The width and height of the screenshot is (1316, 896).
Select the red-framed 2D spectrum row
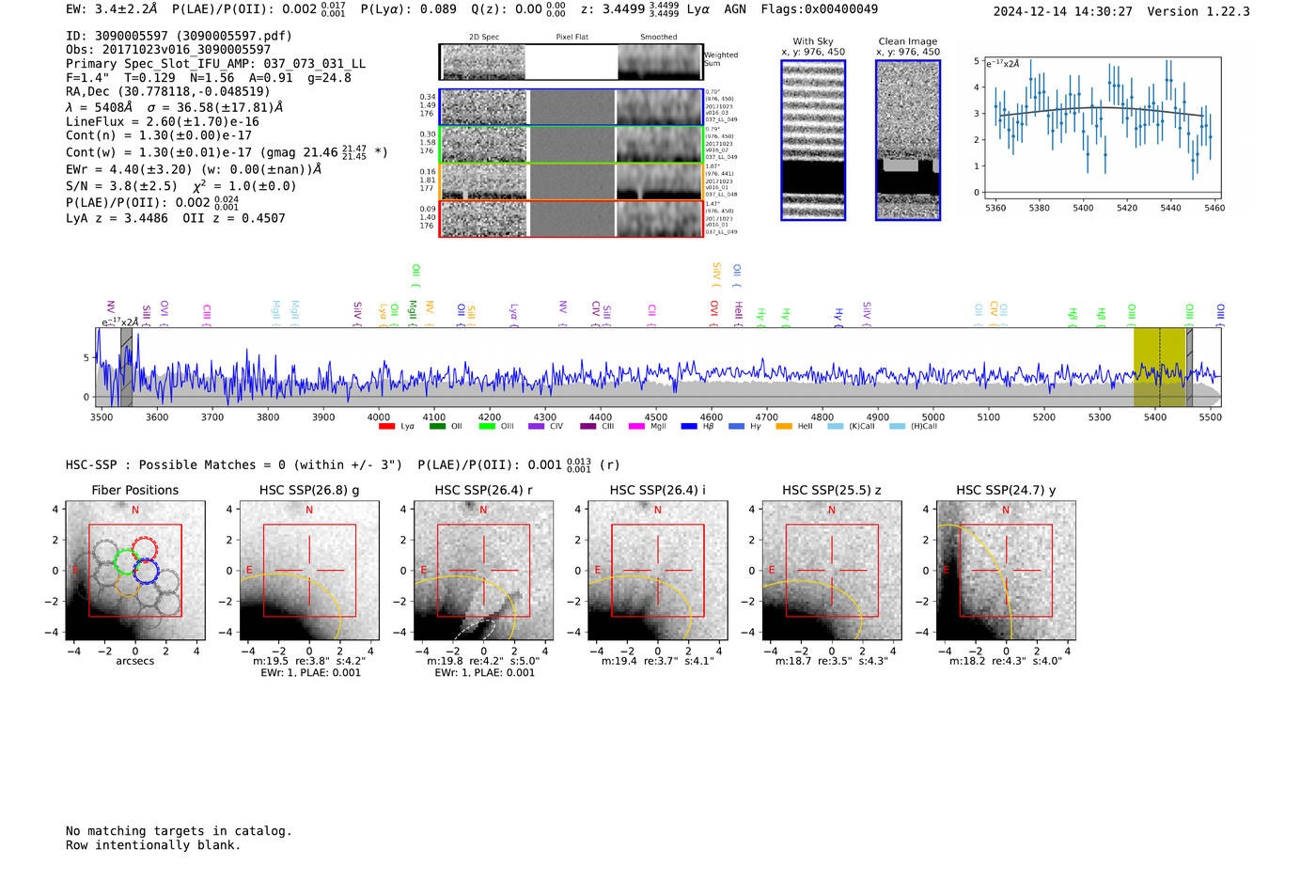[572, 218]
